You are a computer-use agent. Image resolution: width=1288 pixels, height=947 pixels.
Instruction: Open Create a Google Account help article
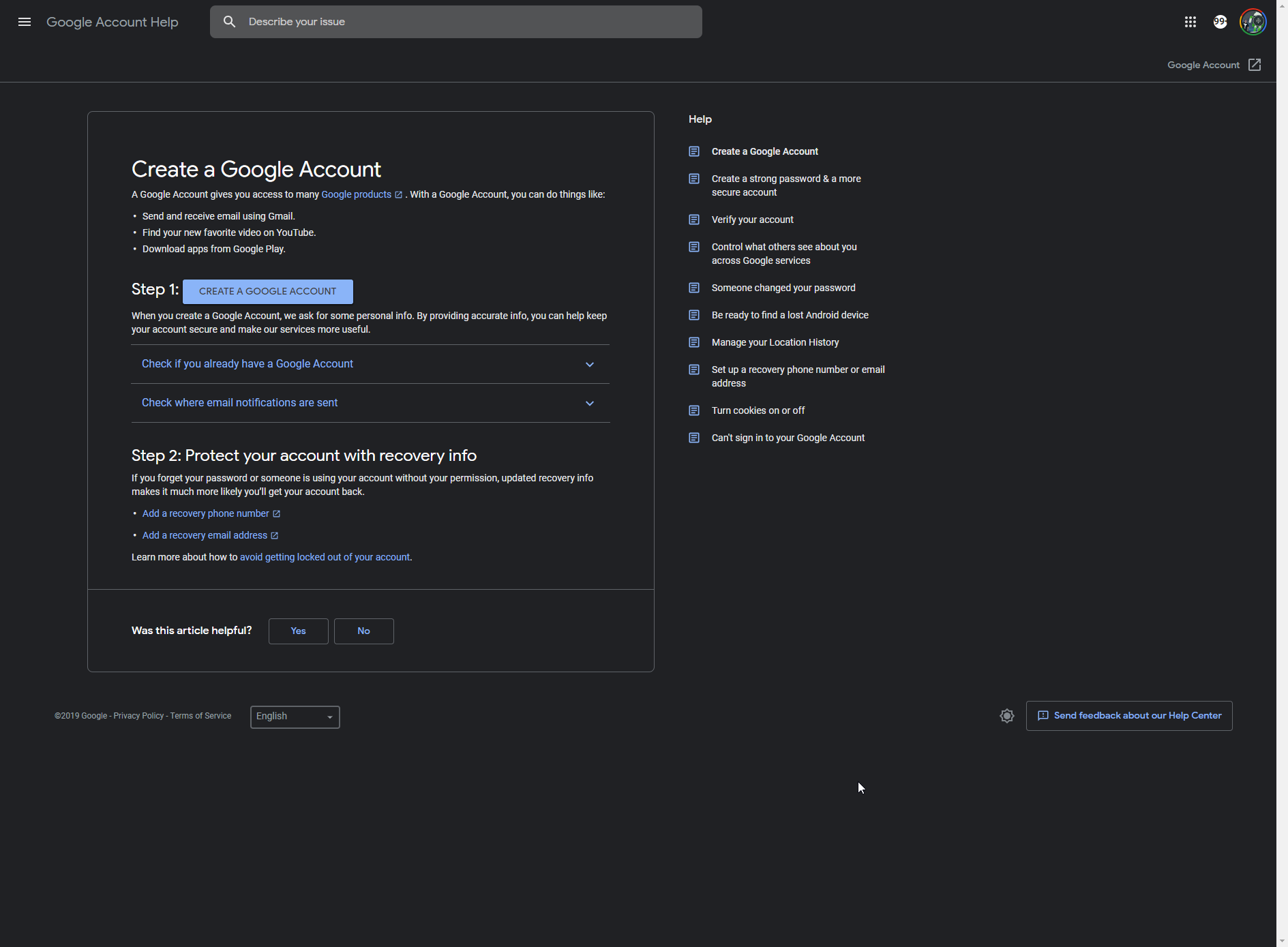click(x=765, y=151)
